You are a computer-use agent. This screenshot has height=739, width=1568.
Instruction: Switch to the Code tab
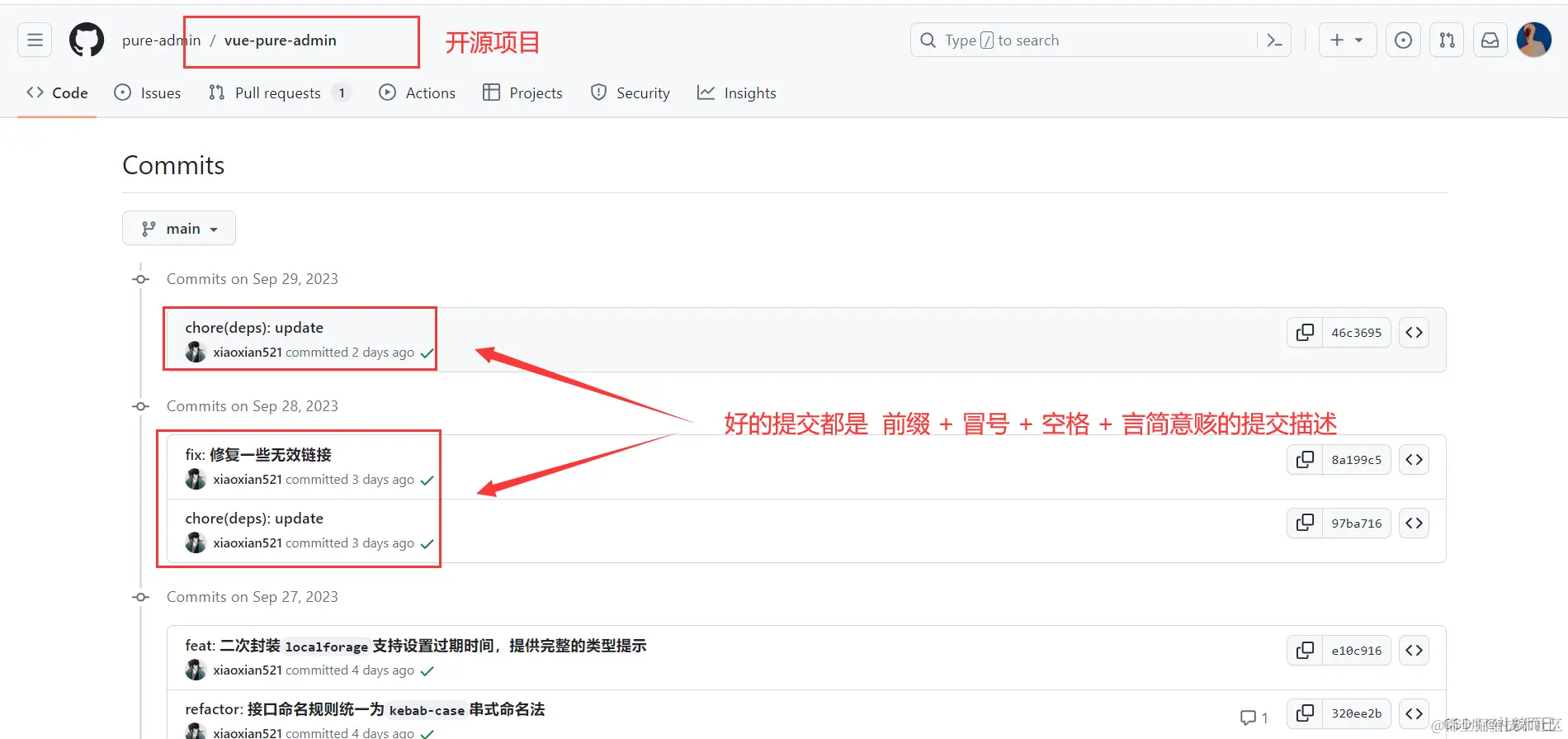pos(57,92)
